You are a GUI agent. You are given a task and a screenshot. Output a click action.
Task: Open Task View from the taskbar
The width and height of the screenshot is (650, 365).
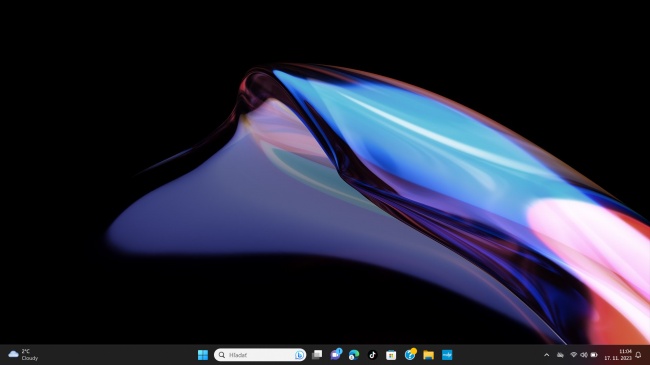click(x=317, y=355)
